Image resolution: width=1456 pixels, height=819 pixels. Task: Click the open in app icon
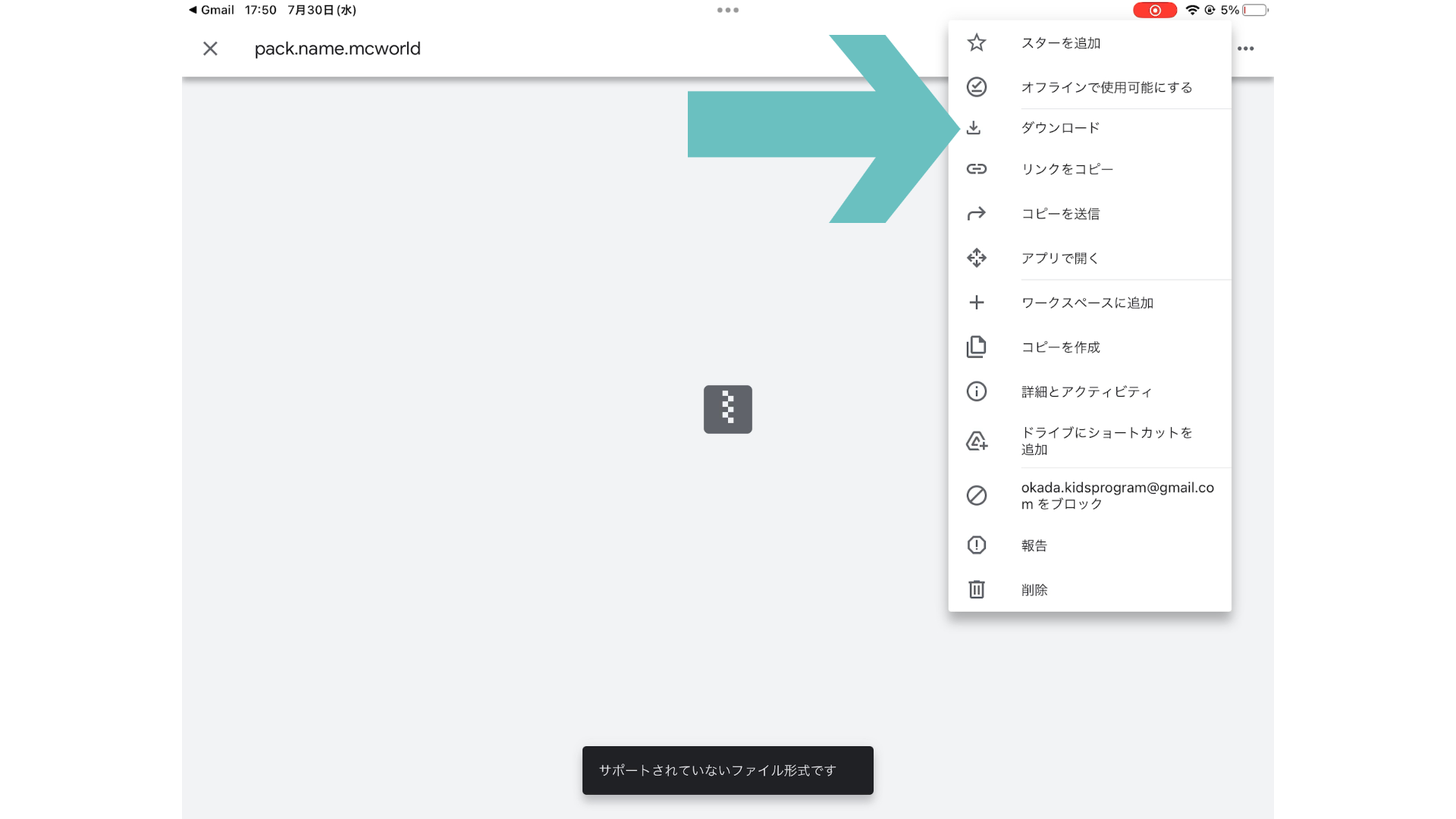976,258
